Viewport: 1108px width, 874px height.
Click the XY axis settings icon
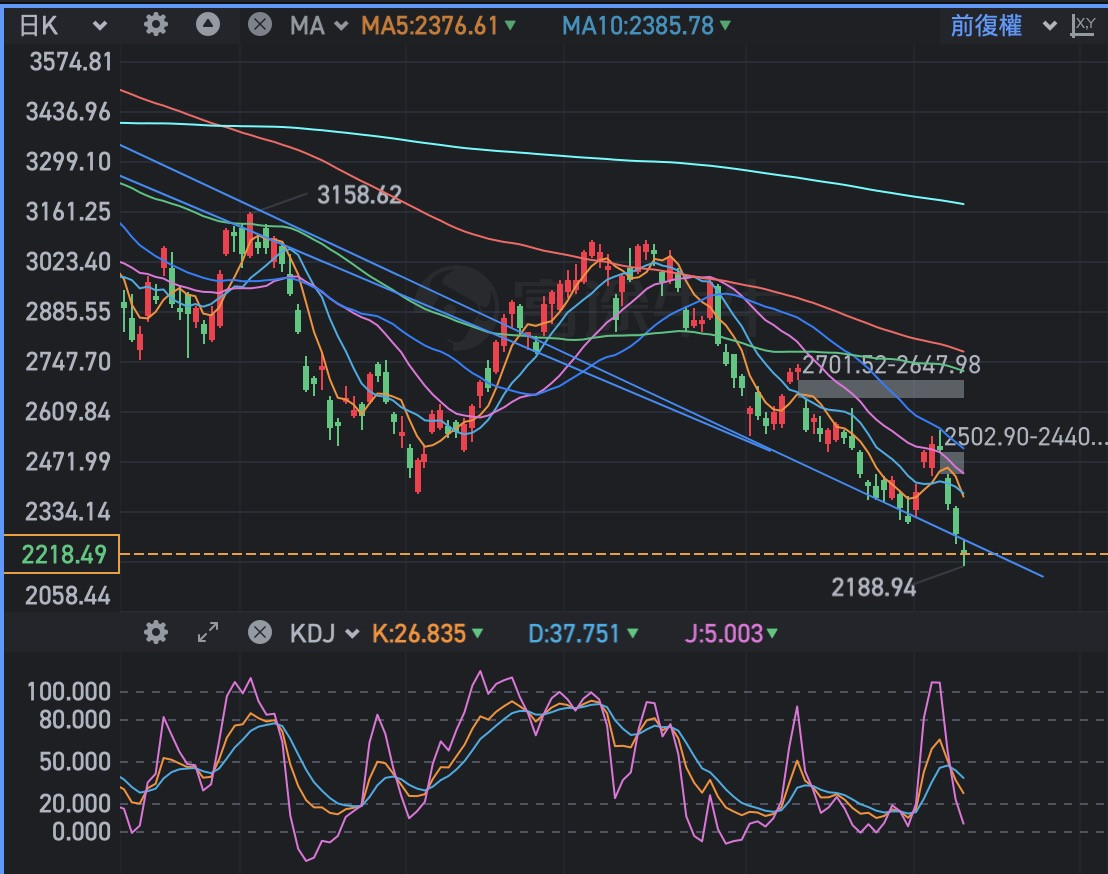[x=1082, y=26]
